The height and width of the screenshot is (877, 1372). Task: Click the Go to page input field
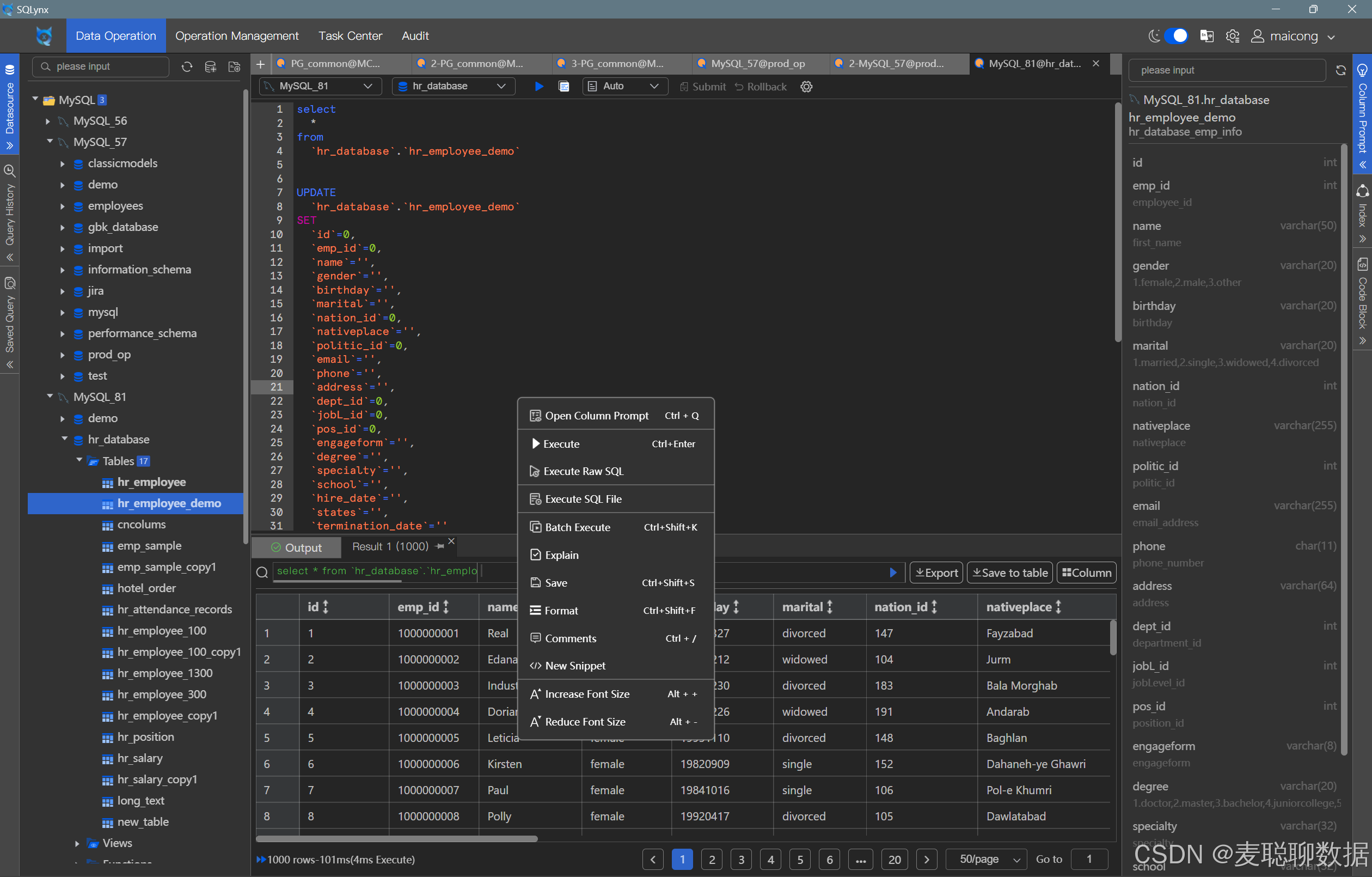pyautogui.click(x=1089, y=859)
